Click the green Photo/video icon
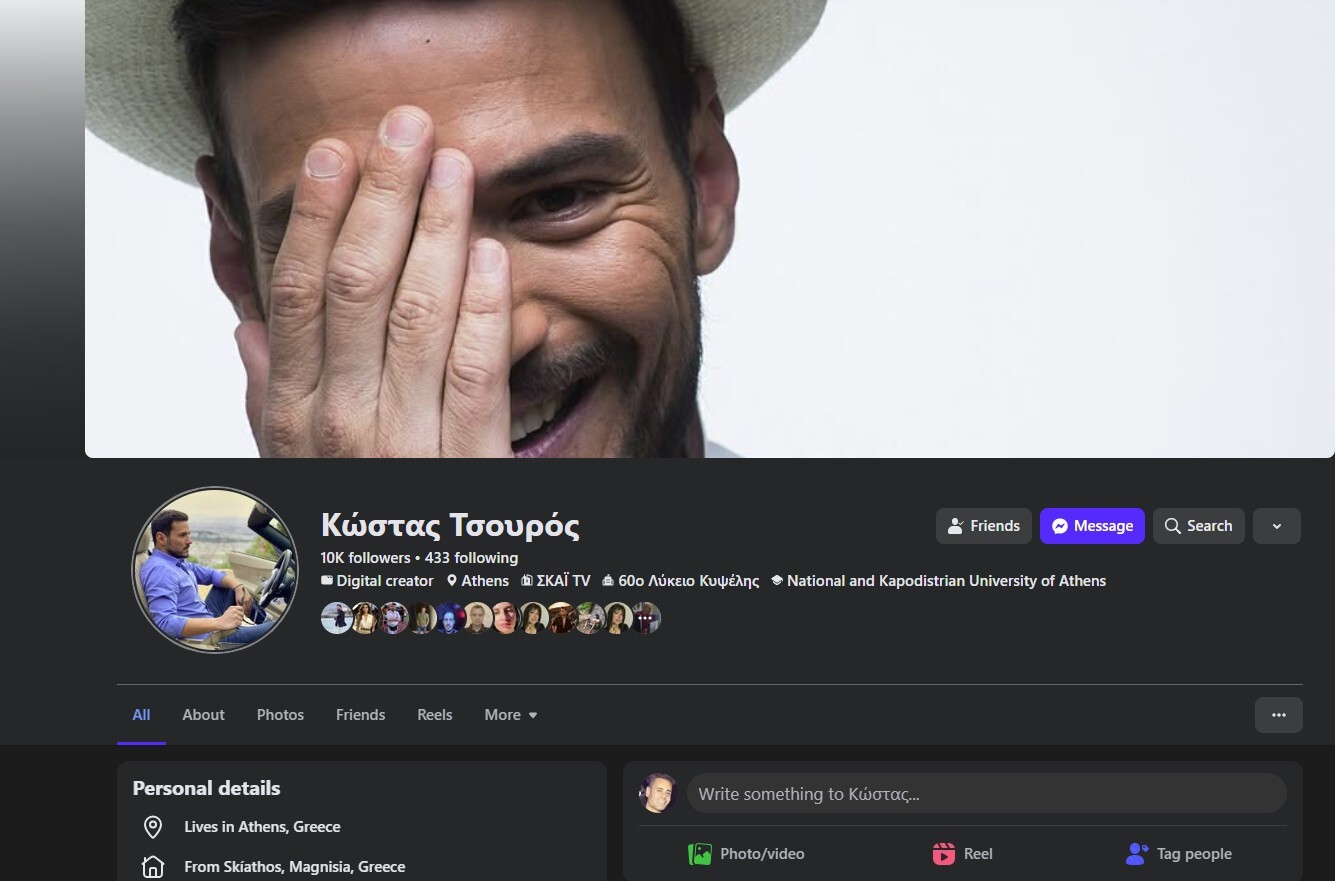Screen dimensions: 1335x881 [x=700, y=854]
